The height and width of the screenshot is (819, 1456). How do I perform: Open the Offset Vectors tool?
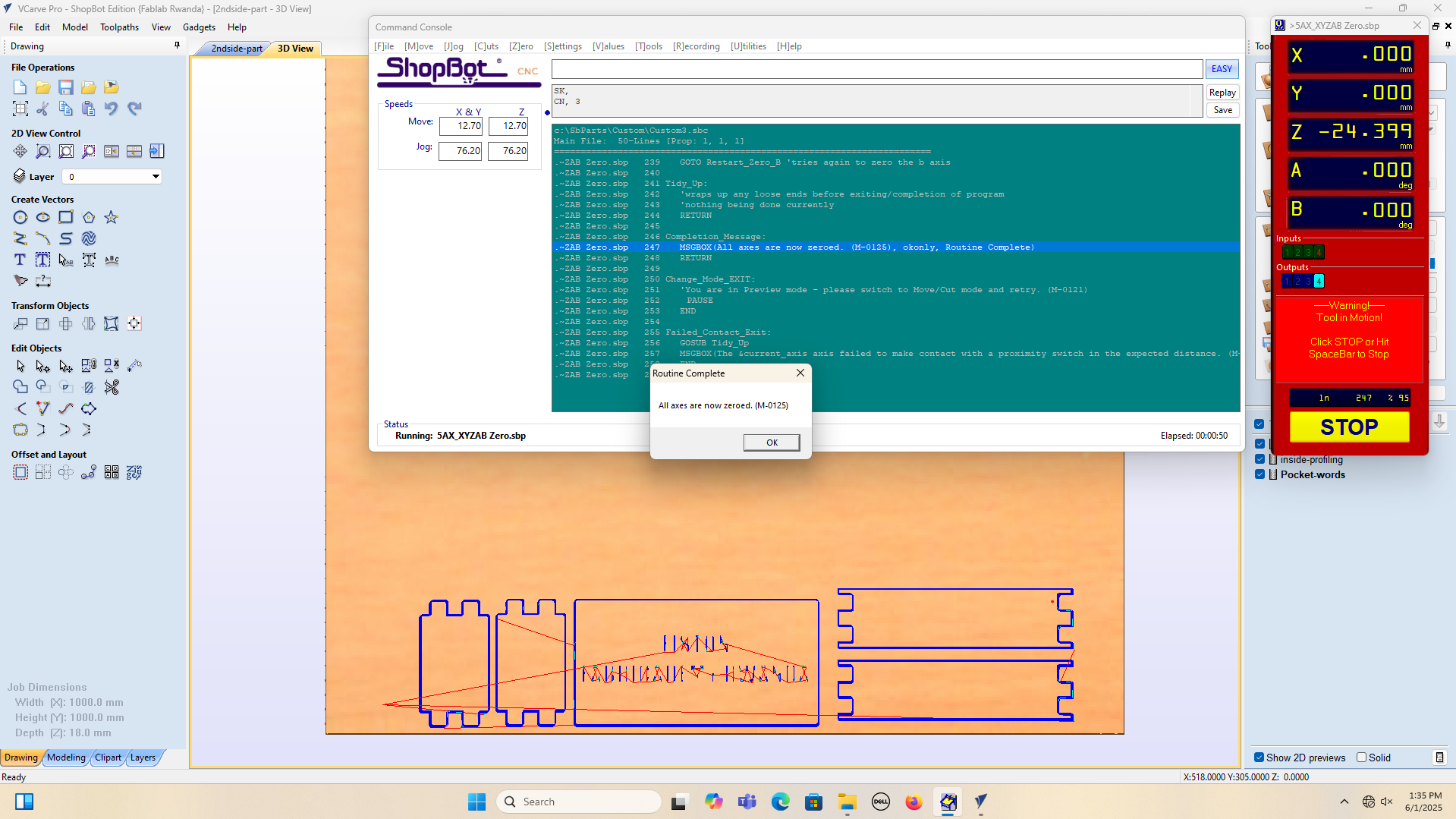tap(20, 472)
